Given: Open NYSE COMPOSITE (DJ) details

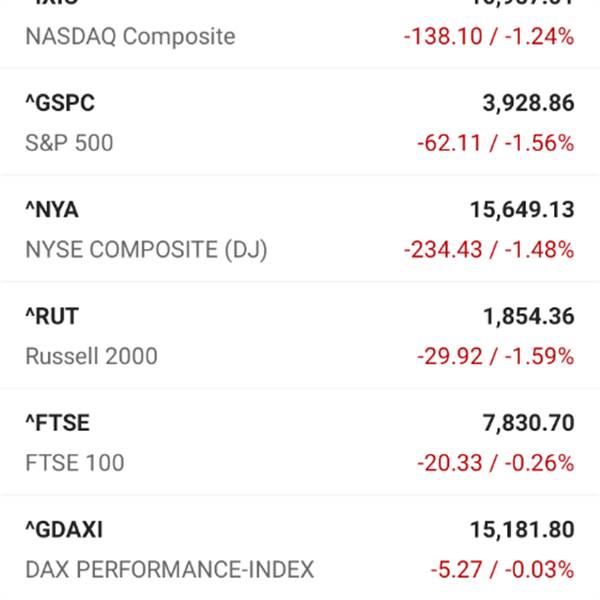Looking at the screenshot, I should (146, 250).
